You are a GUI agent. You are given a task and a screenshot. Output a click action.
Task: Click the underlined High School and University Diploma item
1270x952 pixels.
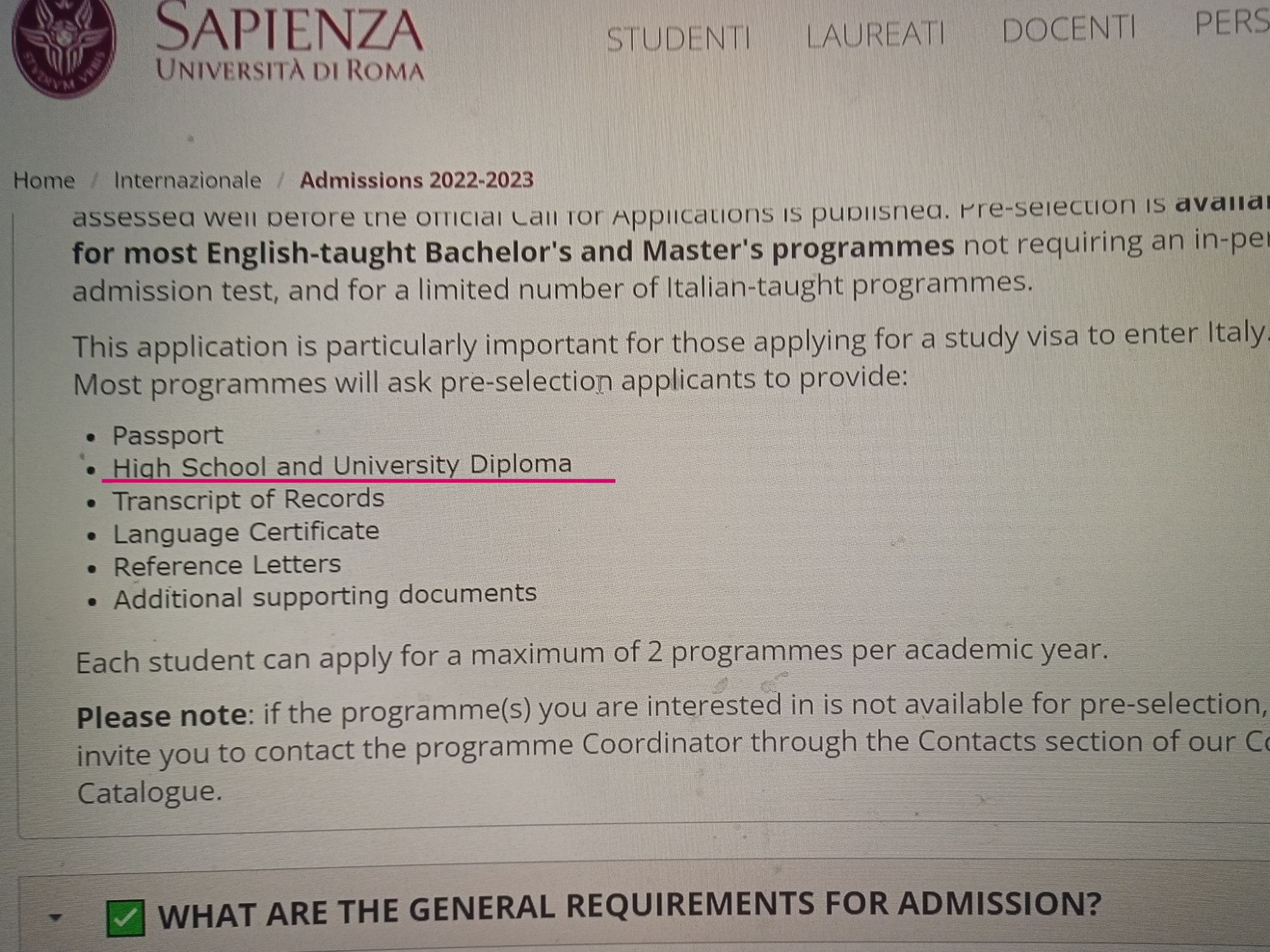tap(342, 466)
